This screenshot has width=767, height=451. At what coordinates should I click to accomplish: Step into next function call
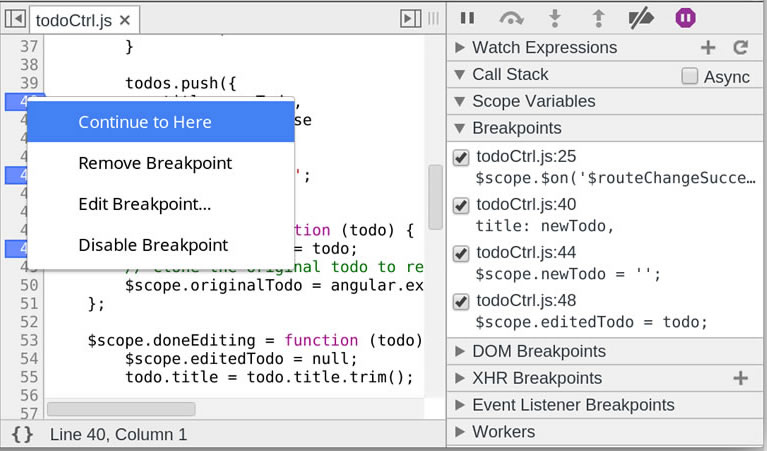[x=557, y=18]
